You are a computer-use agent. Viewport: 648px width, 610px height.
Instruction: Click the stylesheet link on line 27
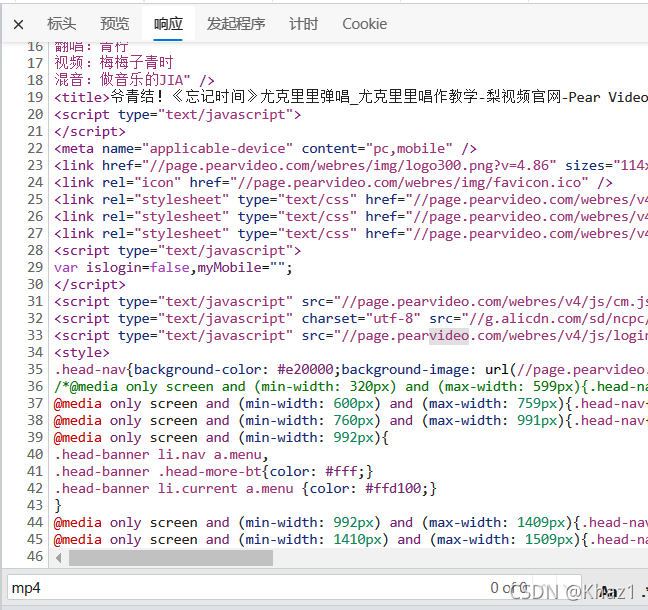[x=350, y=233]
